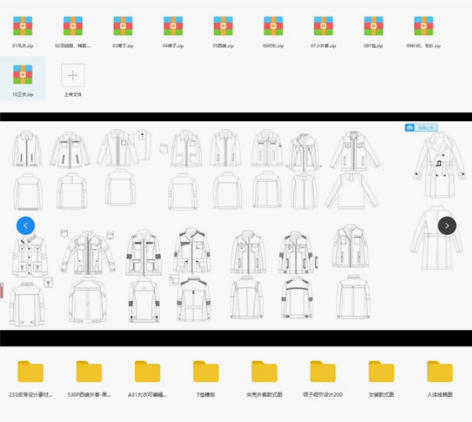Click the blue cloud upload badge
This screenshot has width=472, height=422.
421,128
